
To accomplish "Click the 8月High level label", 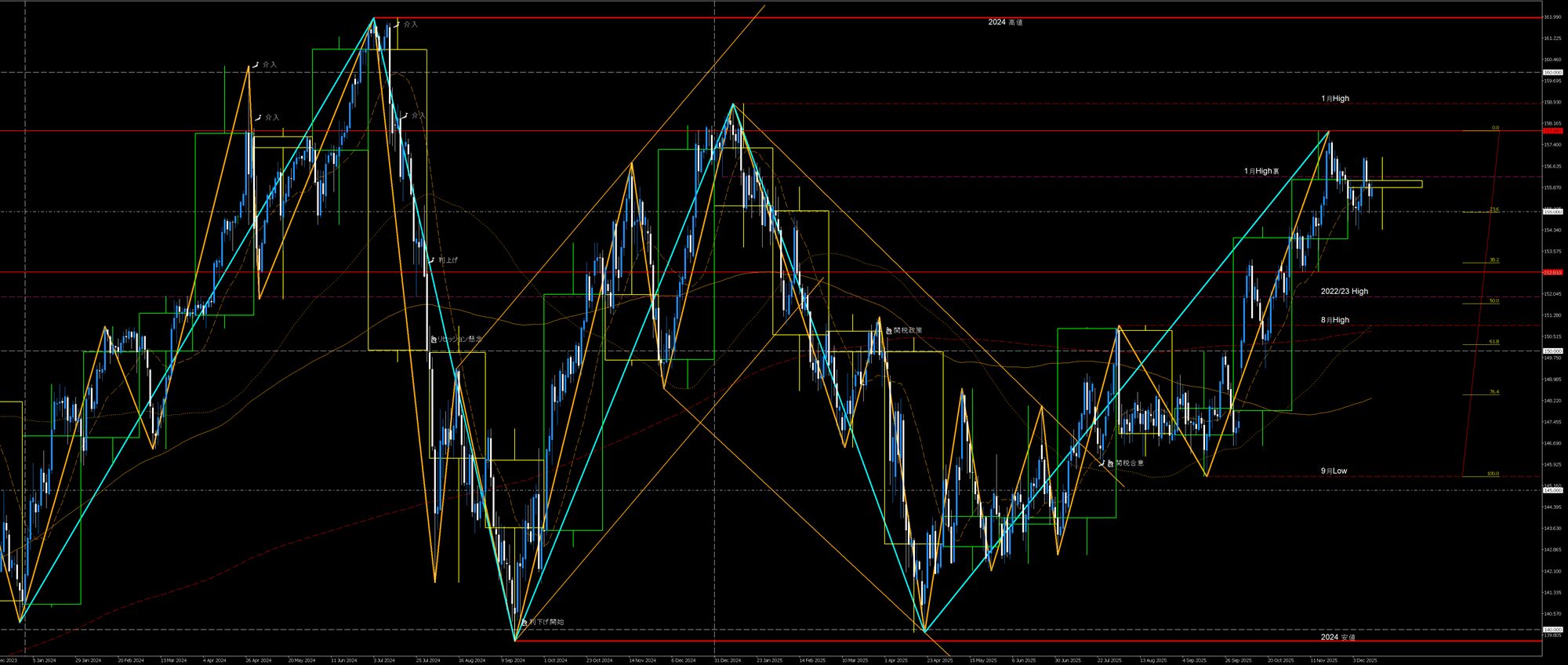I will pos(1334,320).
